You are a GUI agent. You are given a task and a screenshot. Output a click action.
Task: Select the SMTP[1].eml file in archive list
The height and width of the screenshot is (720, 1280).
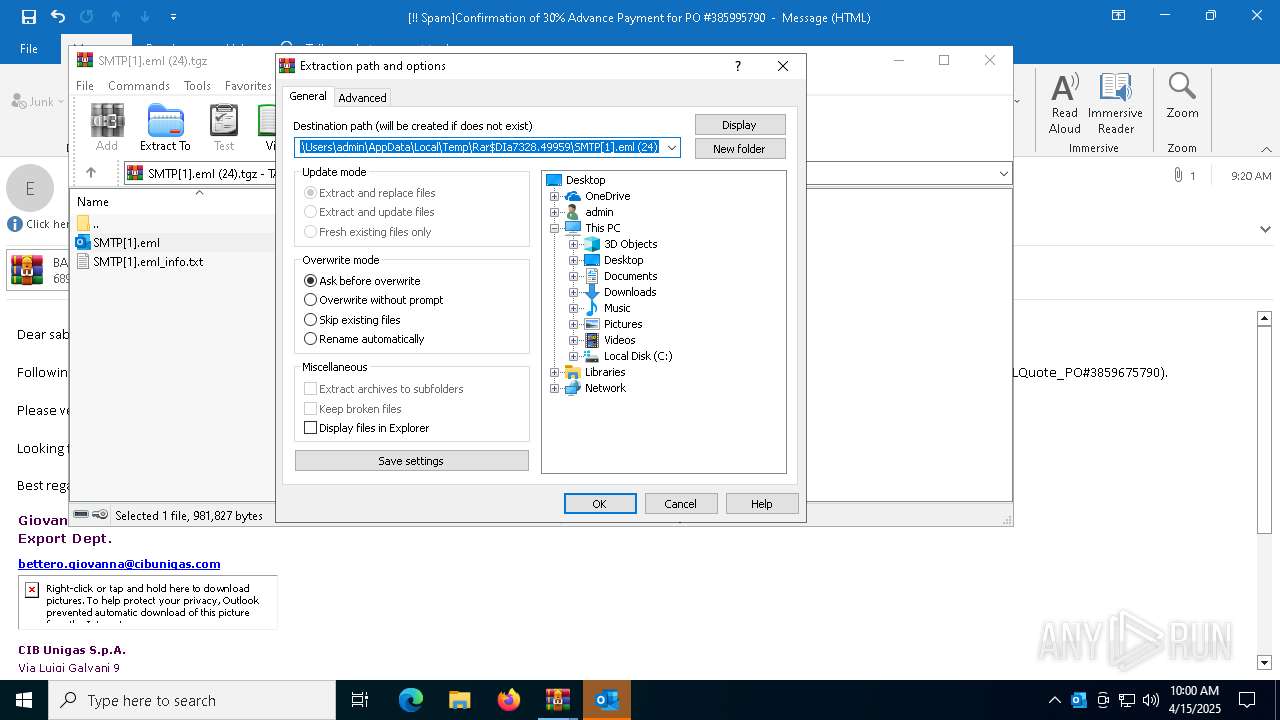[126, 242]
